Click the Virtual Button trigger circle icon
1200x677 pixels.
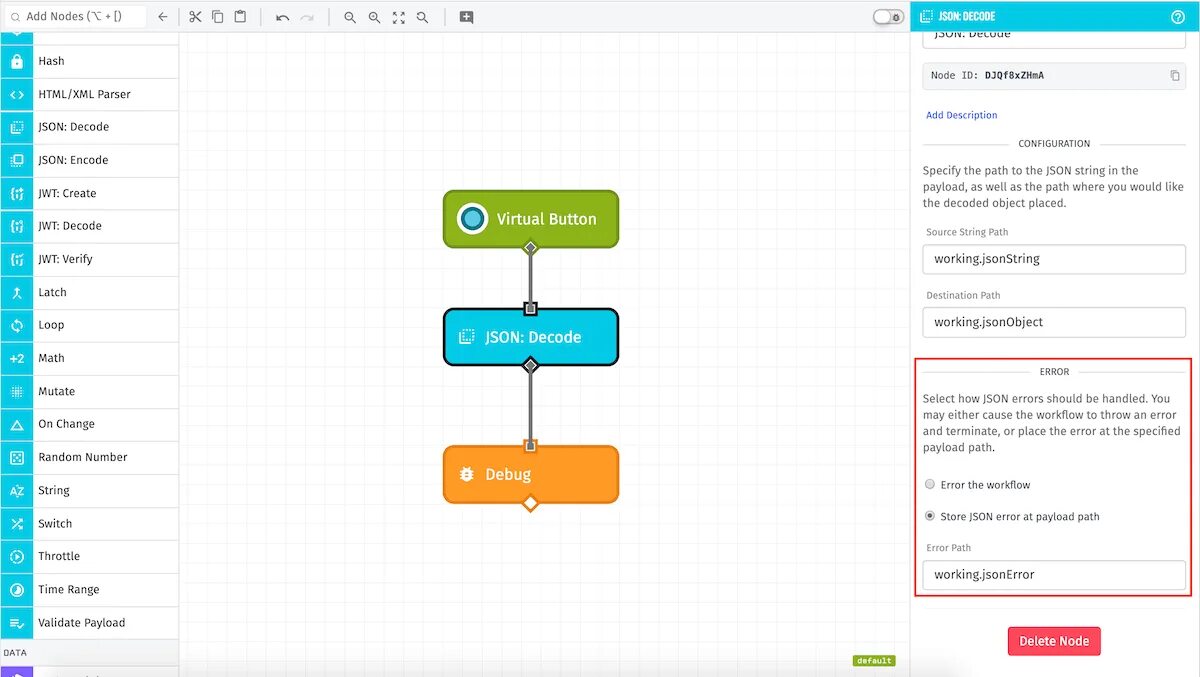click(472, 219)
